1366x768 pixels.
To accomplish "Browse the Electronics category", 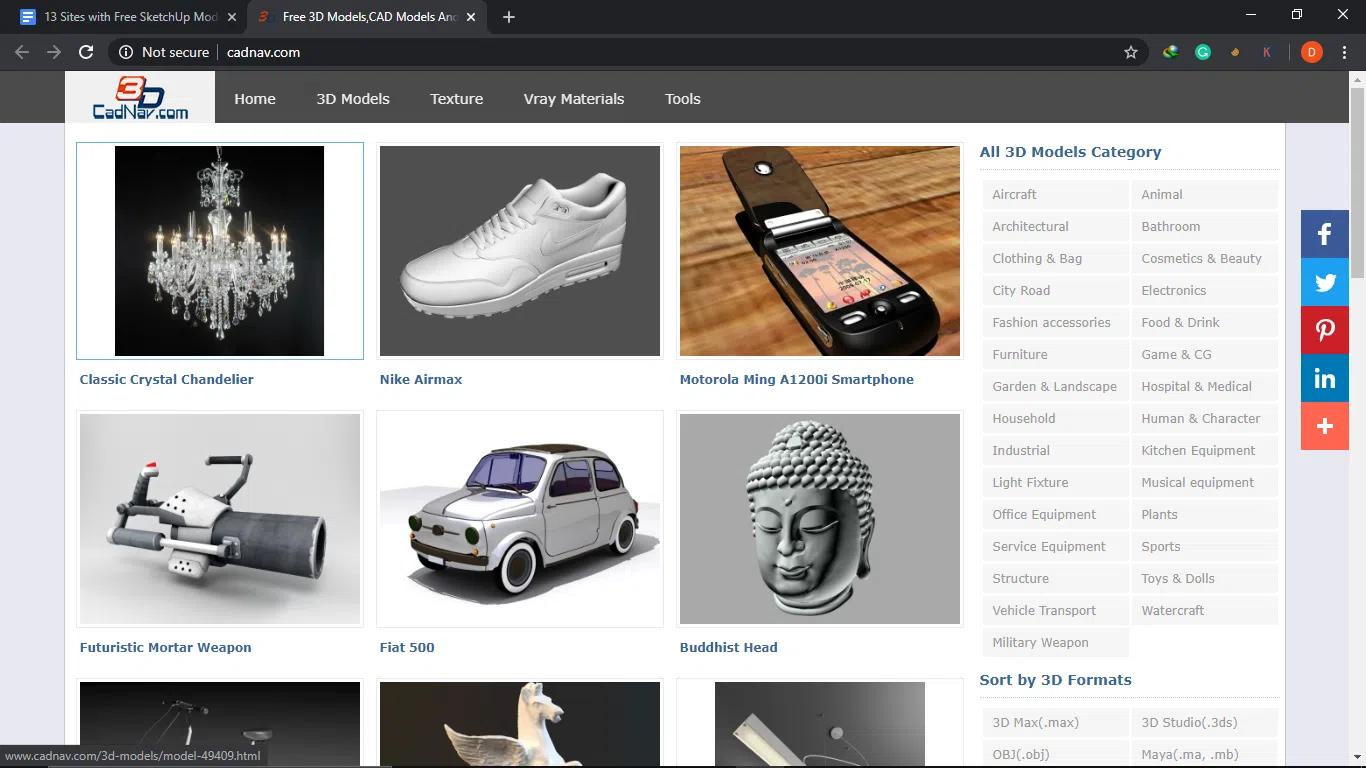I will pos(1172,290).
